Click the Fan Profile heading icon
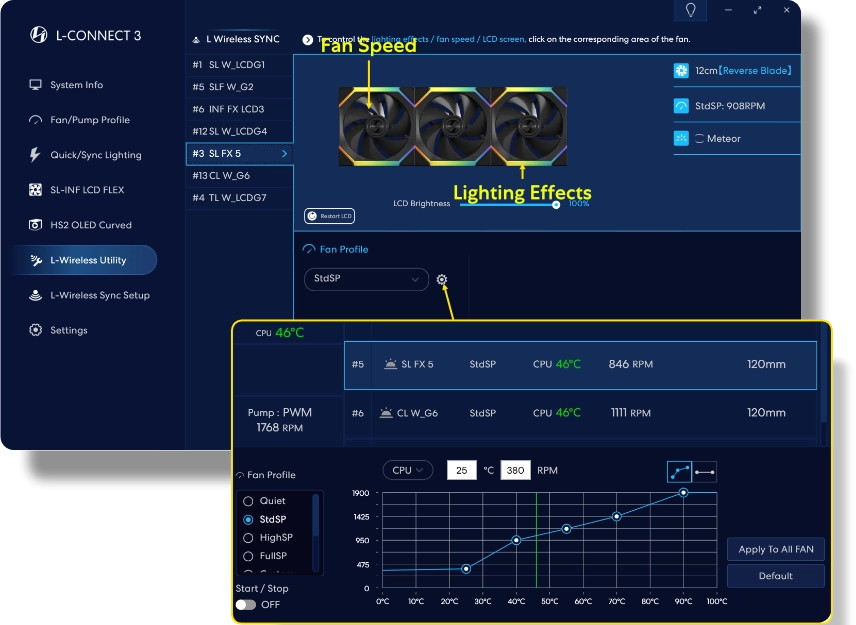 tap(309, 249)
